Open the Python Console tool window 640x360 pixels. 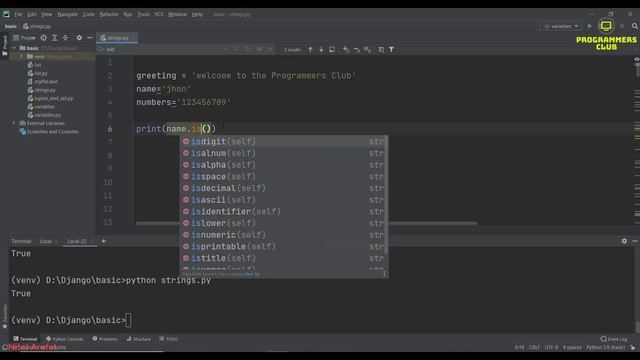click(64, 339)
